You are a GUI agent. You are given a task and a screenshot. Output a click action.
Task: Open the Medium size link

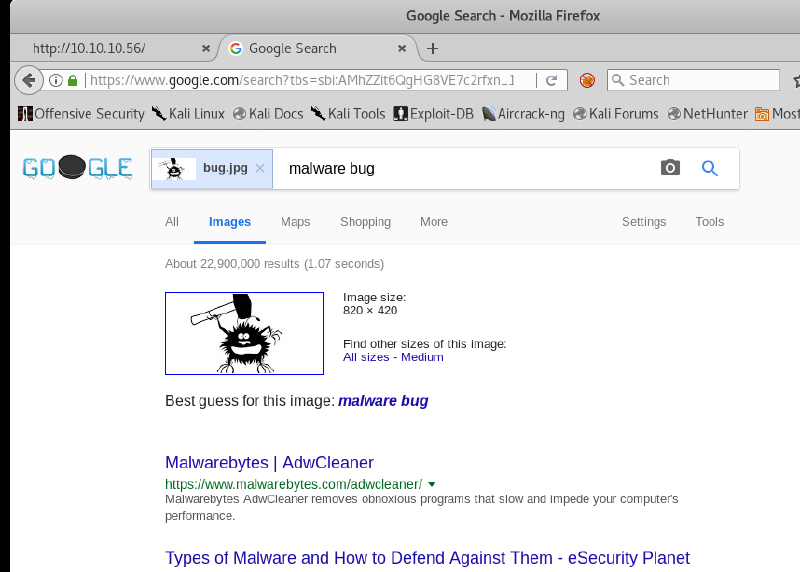click(x=422, y=357)
